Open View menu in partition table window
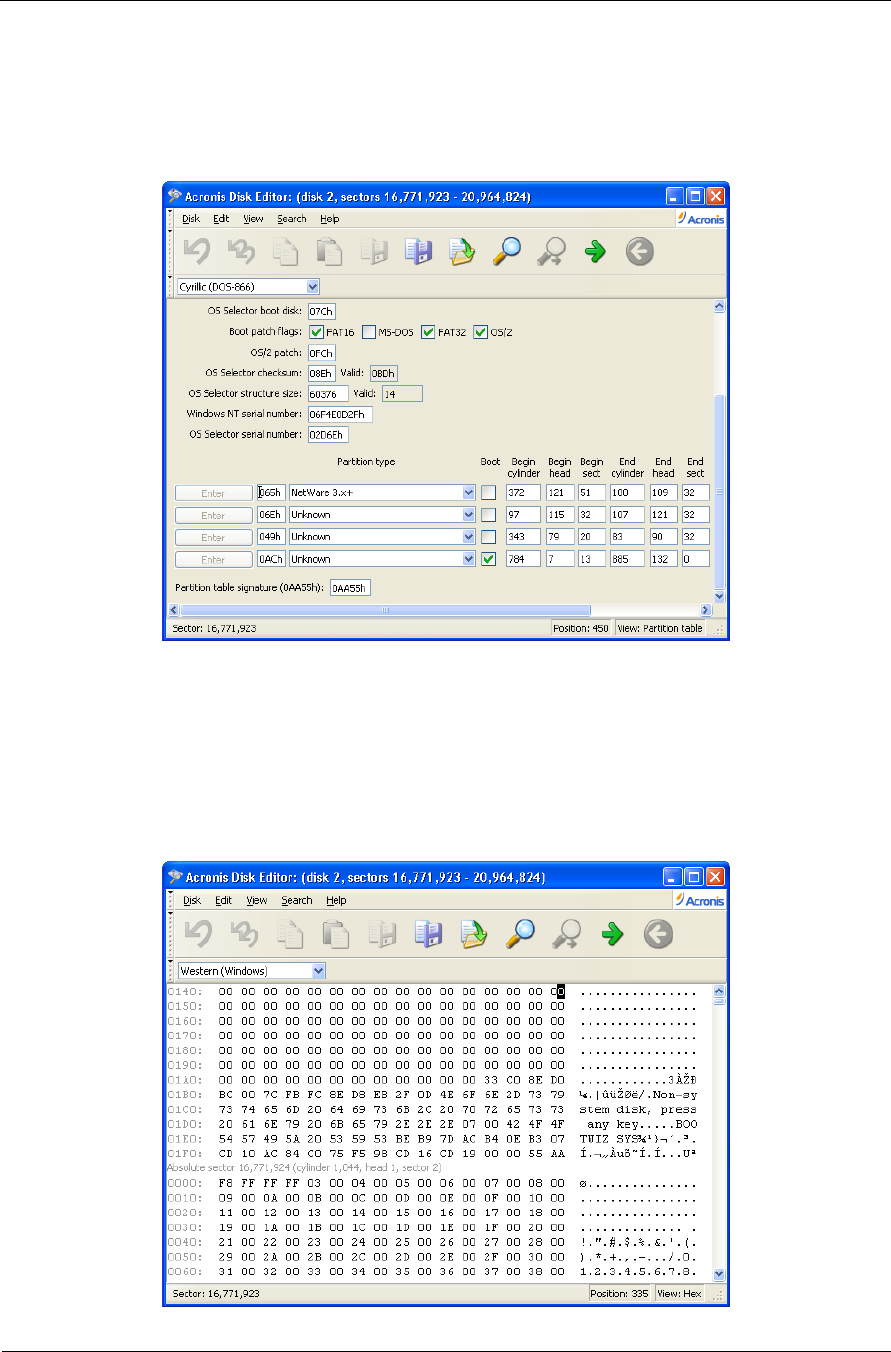The image size is (891, 1352). (x=254, y=219)
